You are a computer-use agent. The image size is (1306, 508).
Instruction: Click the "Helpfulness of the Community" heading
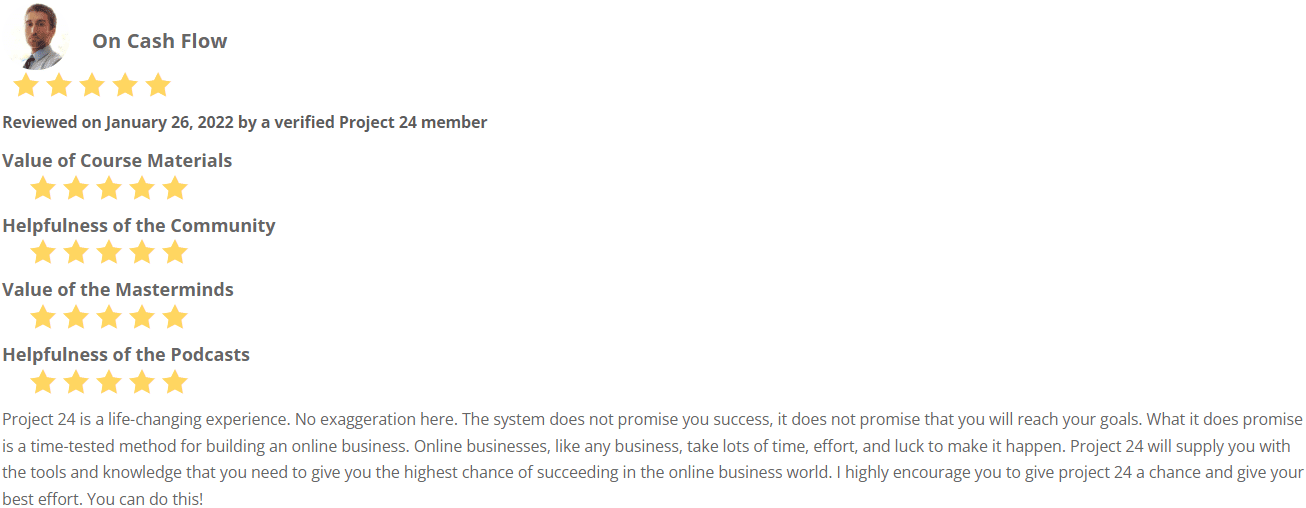pos(139,226)
